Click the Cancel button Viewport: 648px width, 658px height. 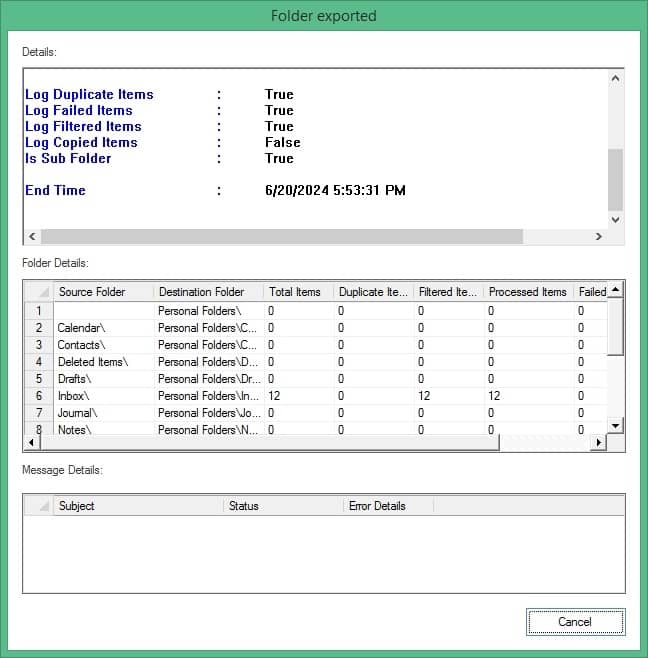click(x=575, y=621)
